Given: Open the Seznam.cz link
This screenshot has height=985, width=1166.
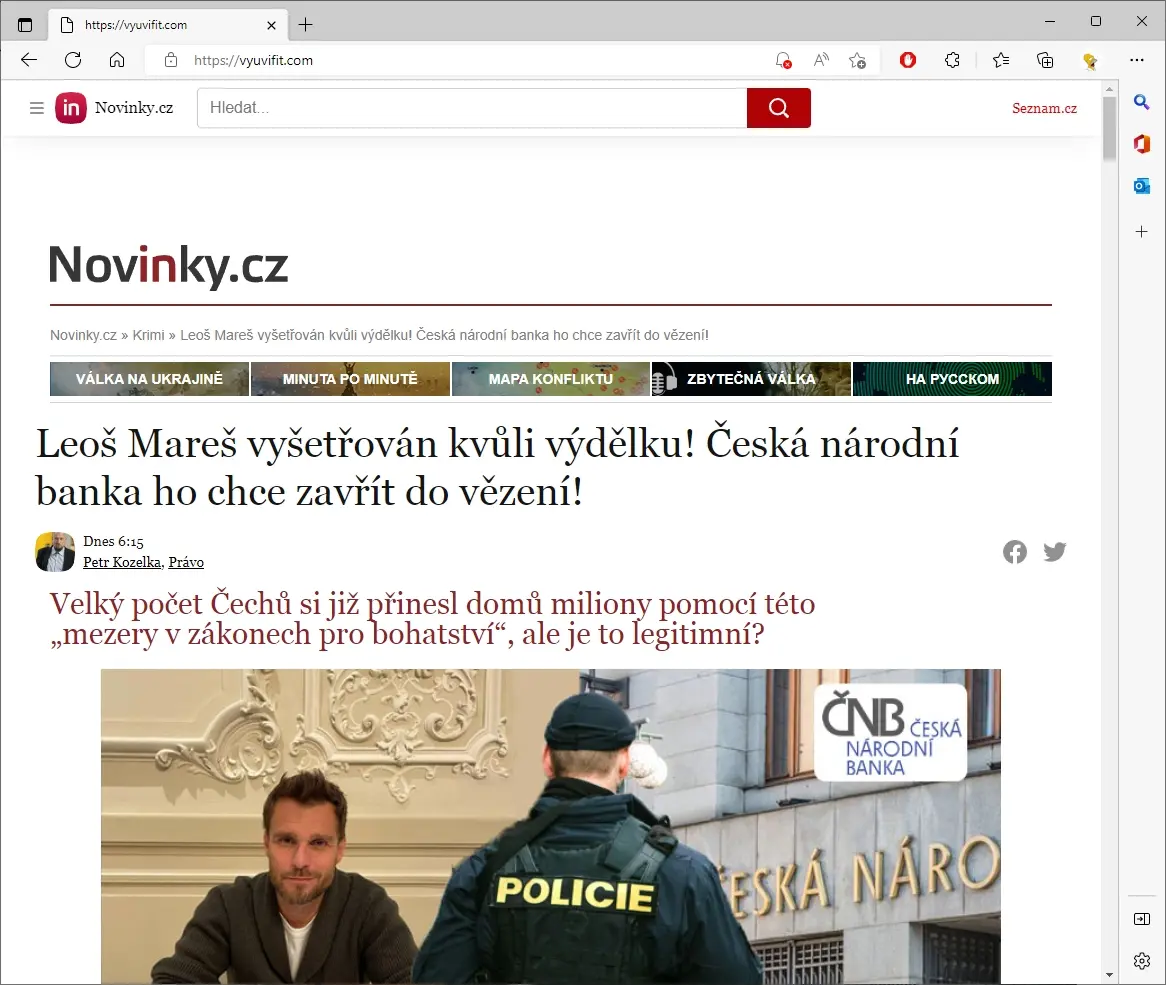Looking at the screenshot, I should [x=1044, y=109].
